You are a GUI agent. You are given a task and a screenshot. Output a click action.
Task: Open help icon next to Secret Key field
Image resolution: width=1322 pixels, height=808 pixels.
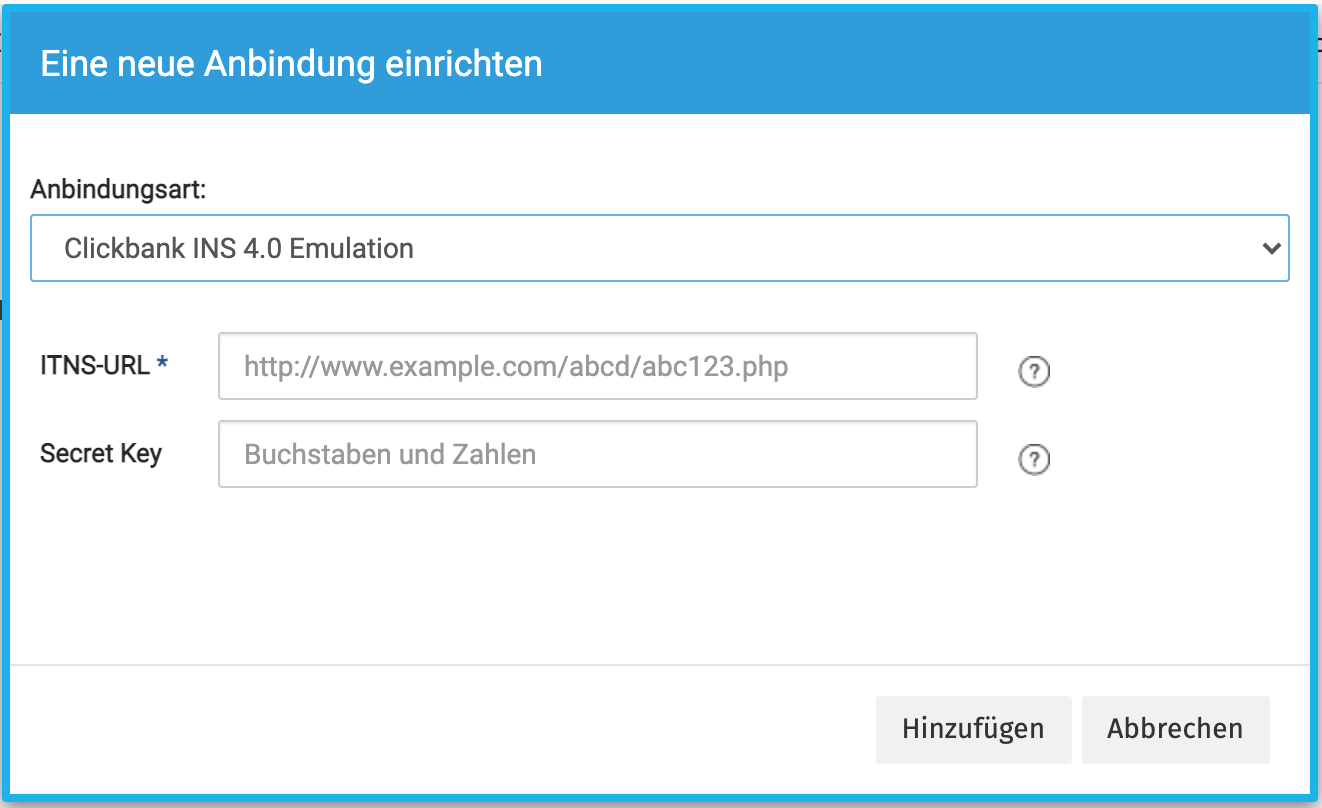point(1034,459)
